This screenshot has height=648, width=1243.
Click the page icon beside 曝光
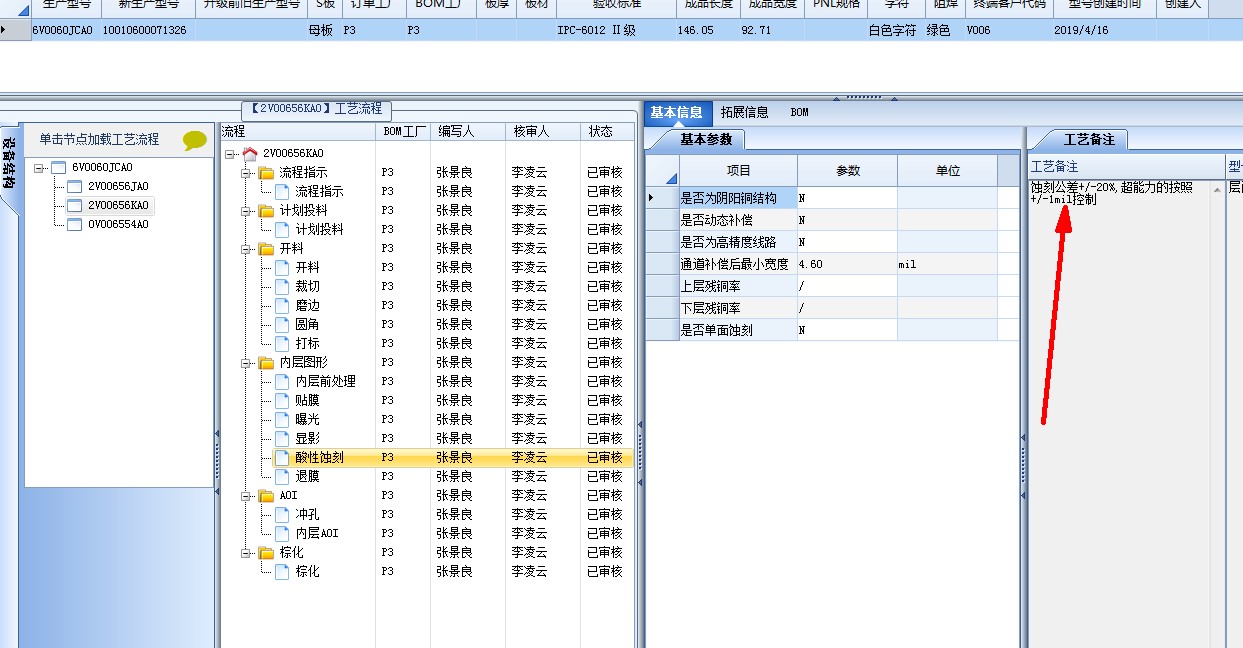click(282, 419)
